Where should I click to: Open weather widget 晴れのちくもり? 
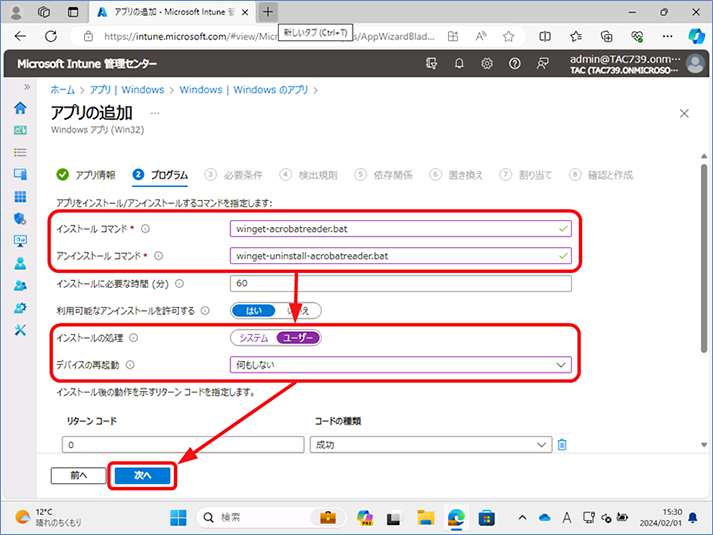[x=49, y=518]
